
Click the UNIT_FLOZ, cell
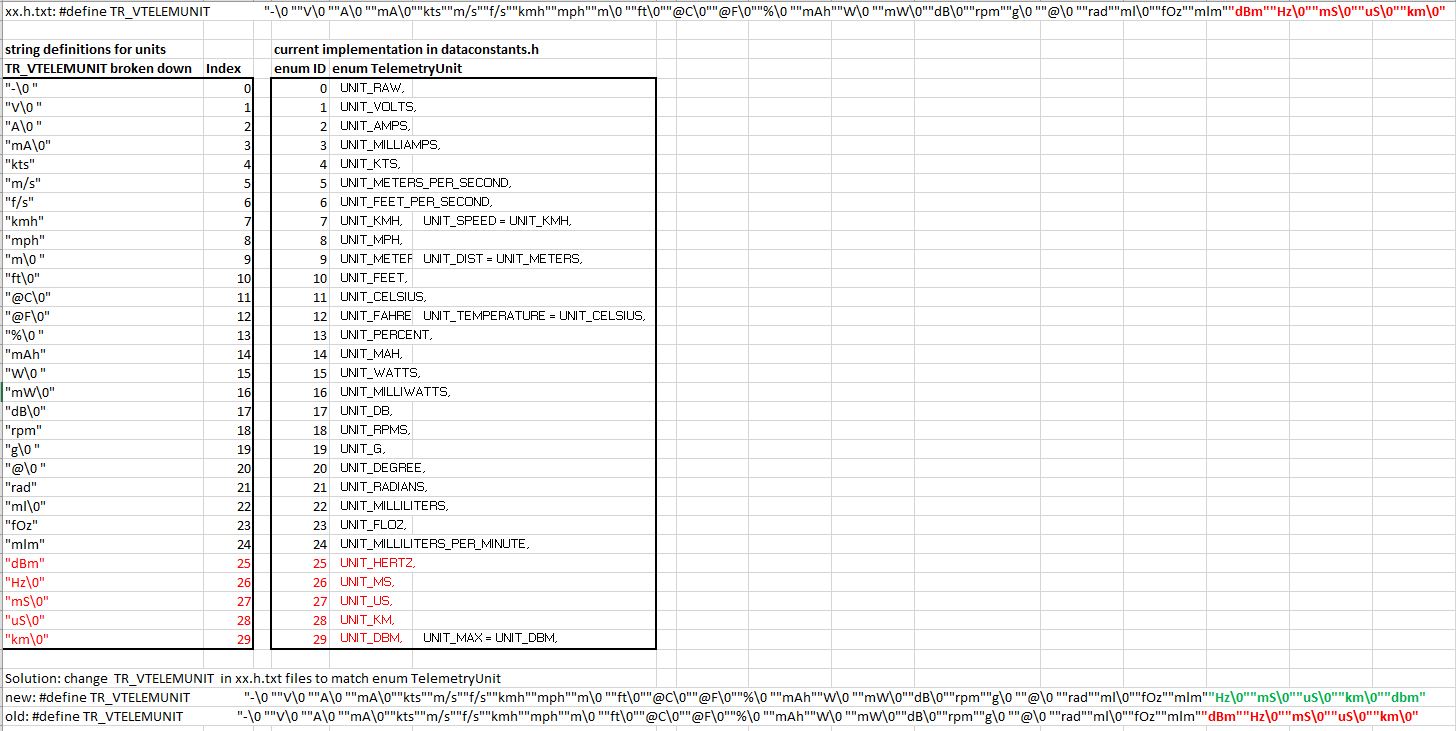(x=373, y=525)
